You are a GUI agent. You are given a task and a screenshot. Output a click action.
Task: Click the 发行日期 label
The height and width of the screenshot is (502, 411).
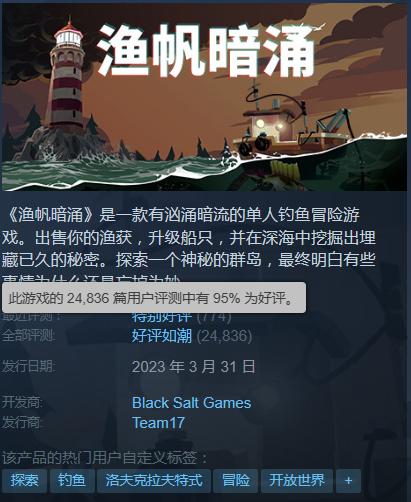point(28,366)
